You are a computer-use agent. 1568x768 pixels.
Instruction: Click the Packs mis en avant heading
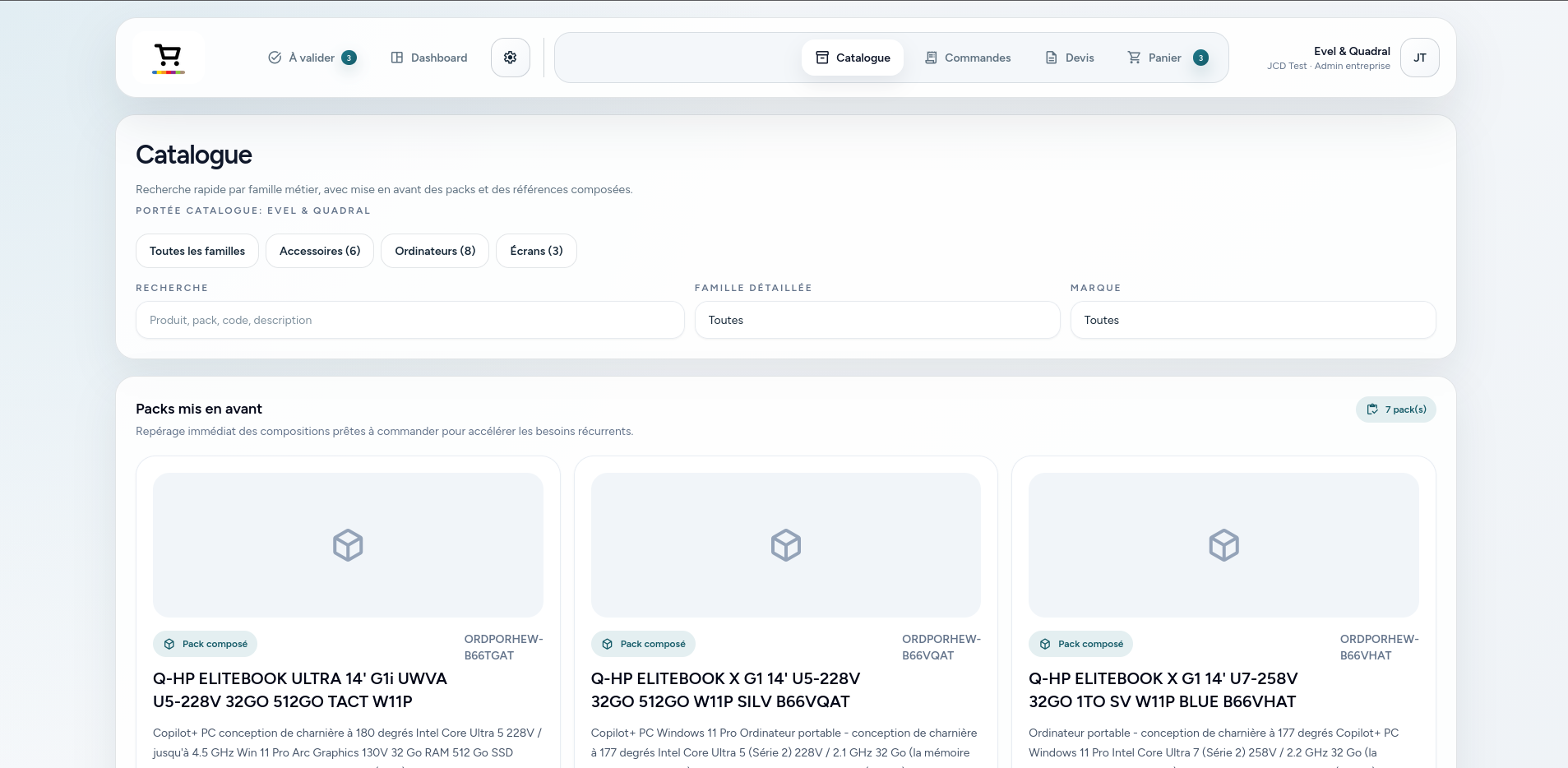coord(199,409)
